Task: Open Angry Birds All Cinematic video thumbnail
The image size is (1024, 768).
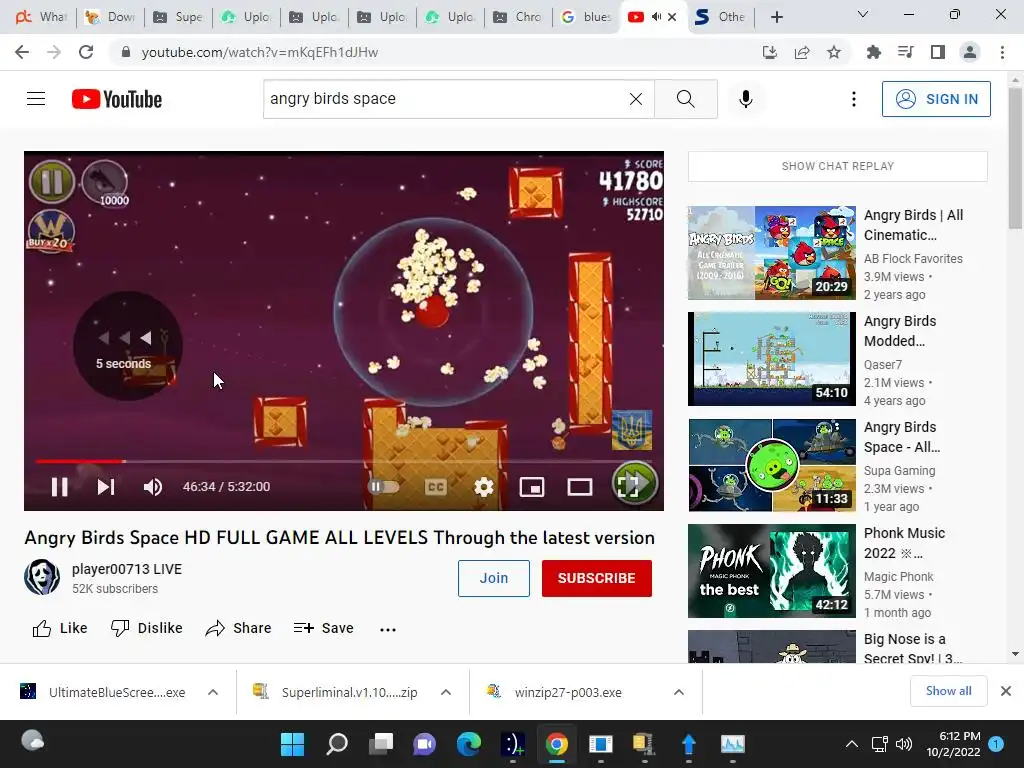Action: tap(772, 253)
